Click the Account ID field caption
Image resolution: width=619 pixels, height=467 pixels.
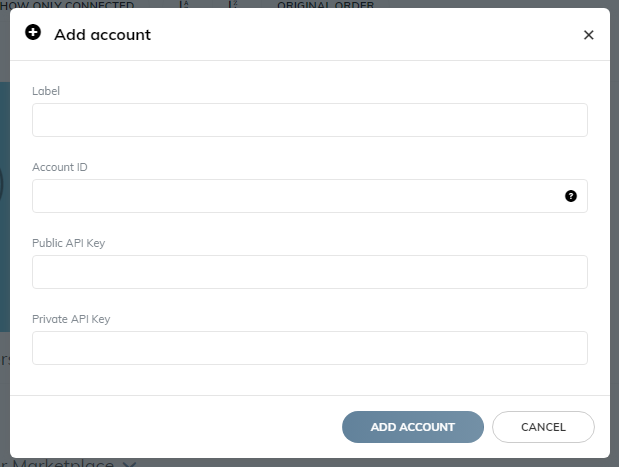(60, 167)
